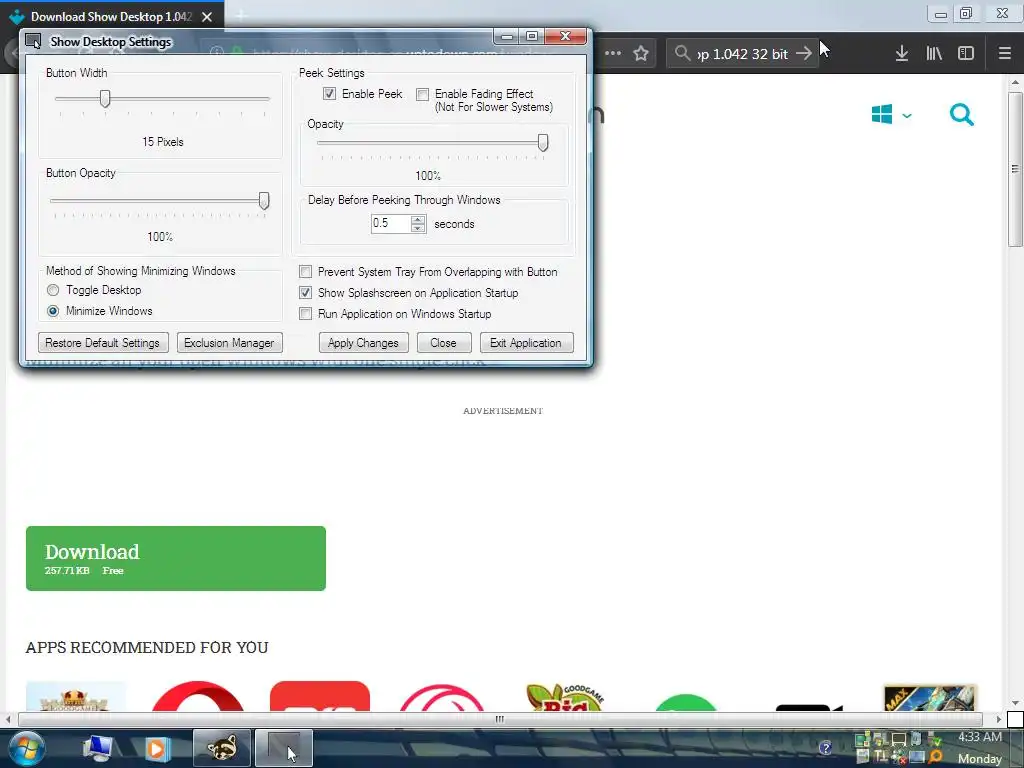Decrease peek delay with the down spinner arrow
Viewport: 1024px width, 768px height.
[x=418, y=228]
